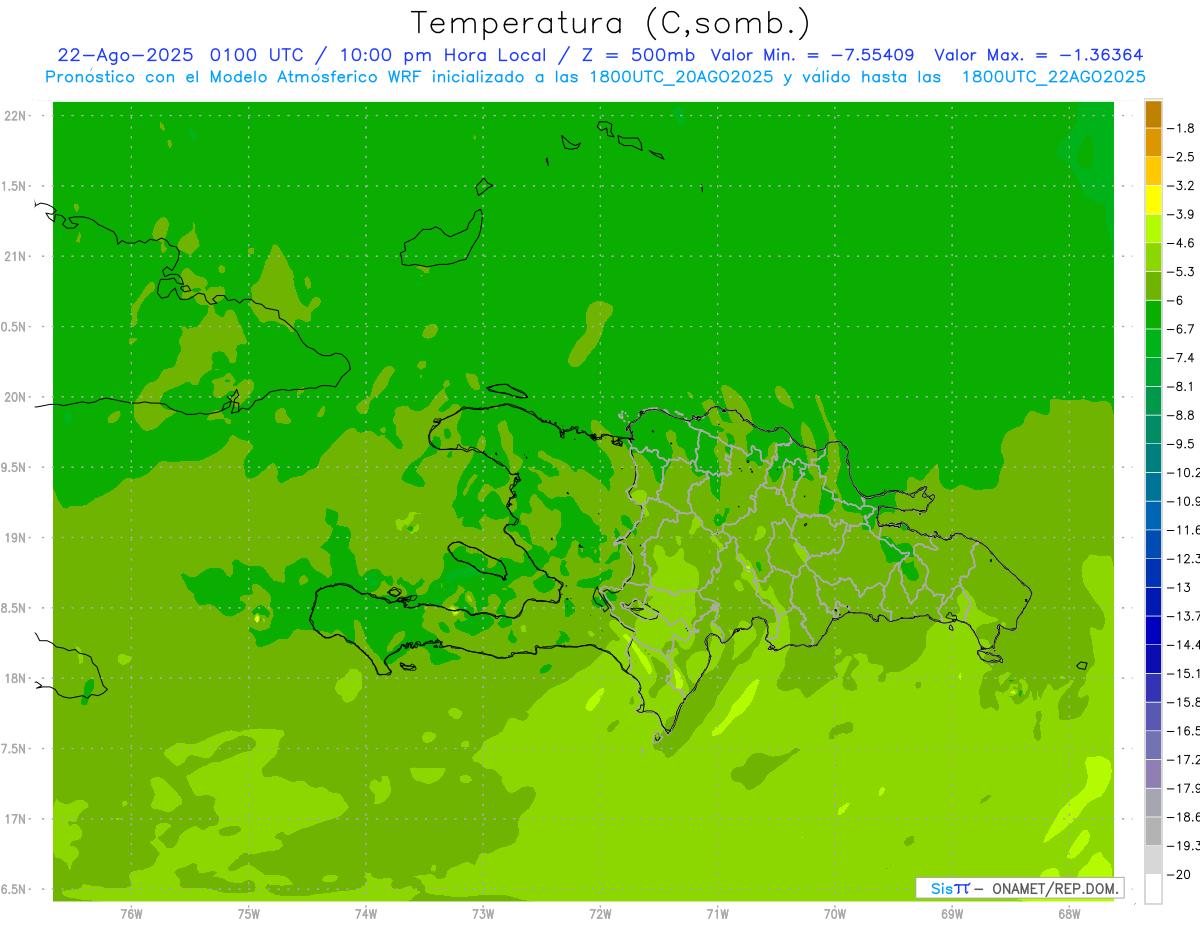Click the "-8.1" colorbar value
Viewport: 1200px width, 927px height.
1183,386
